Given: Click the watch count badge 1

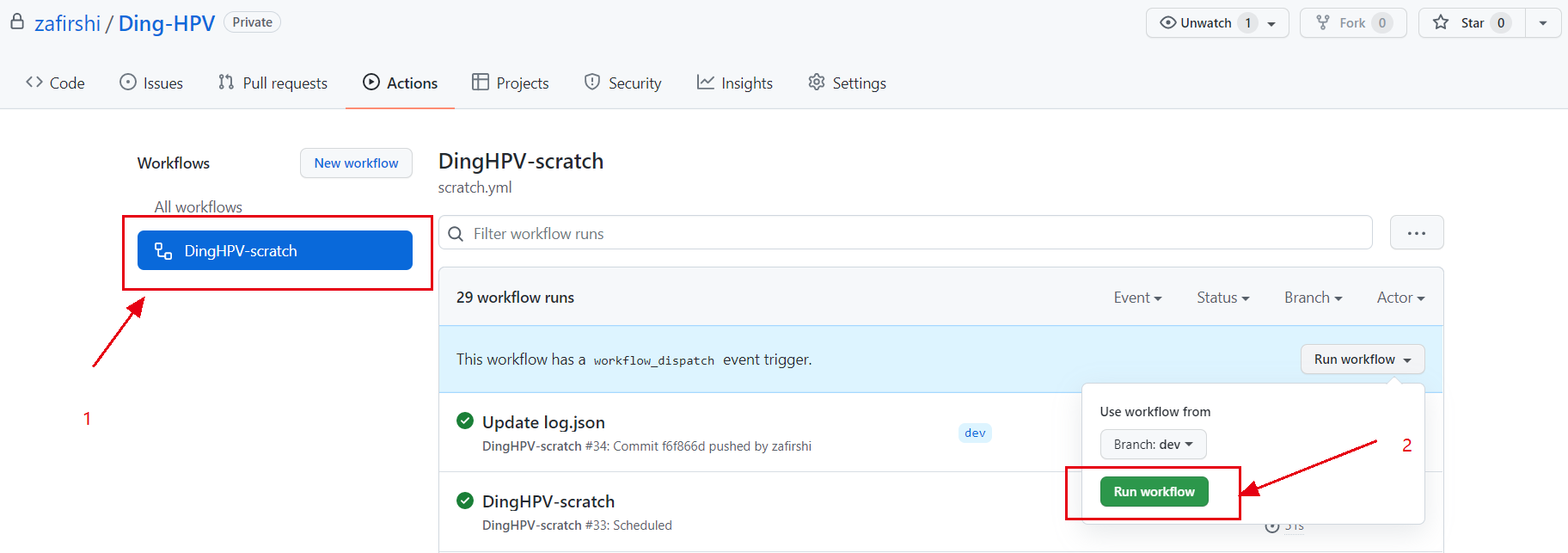Looking at the screenshot, I should pyautogui.click(x=1248, y=23).
